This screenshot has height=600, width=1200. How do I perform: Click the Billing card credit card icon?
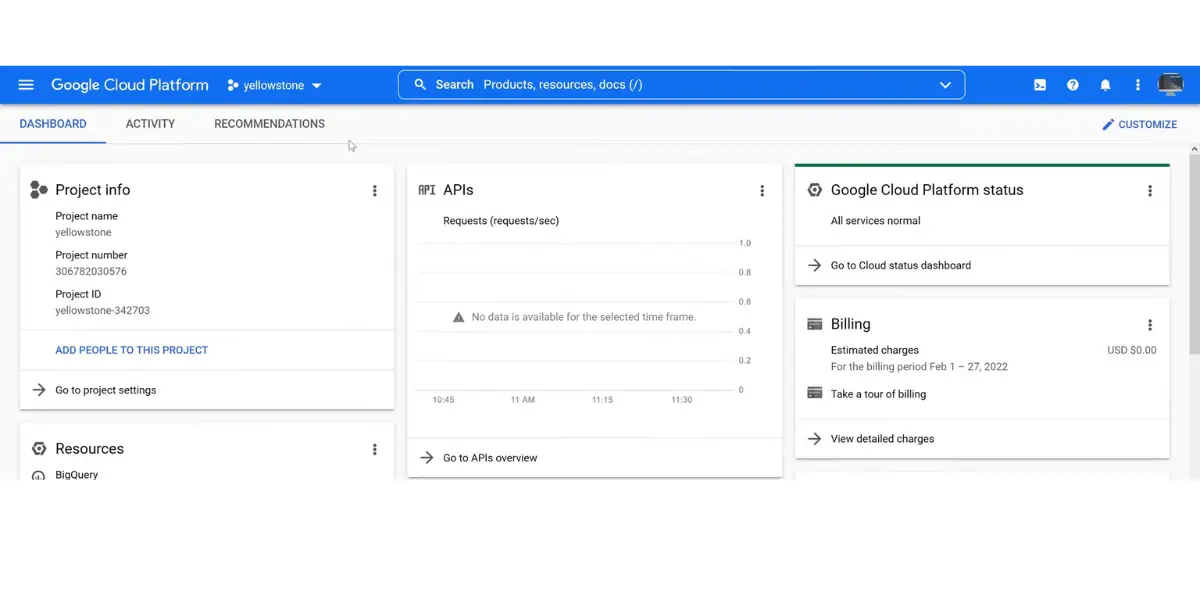pyautogui.click(x=815, y=324)
